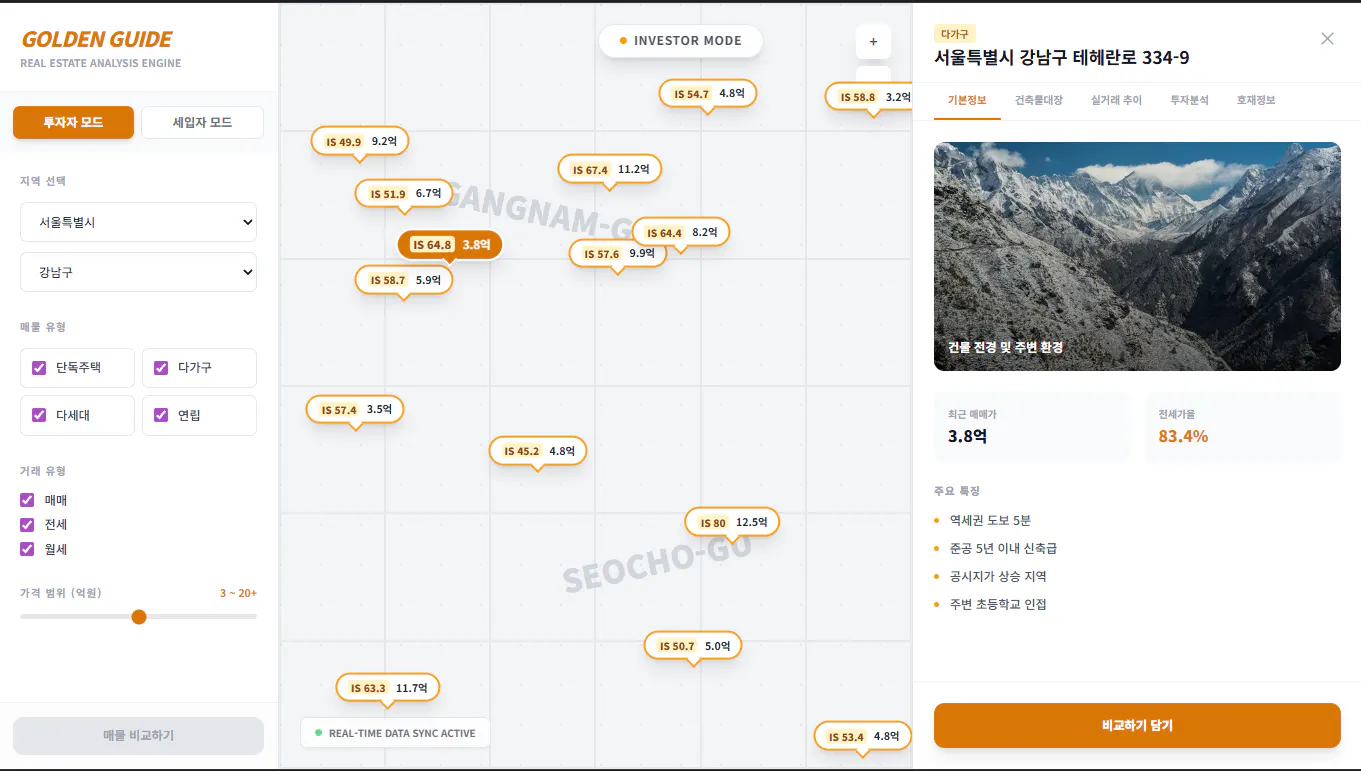1361x771 pixels.
Task: Select the highlighted IS 64.8 property marker
Action: click(449, 244)
